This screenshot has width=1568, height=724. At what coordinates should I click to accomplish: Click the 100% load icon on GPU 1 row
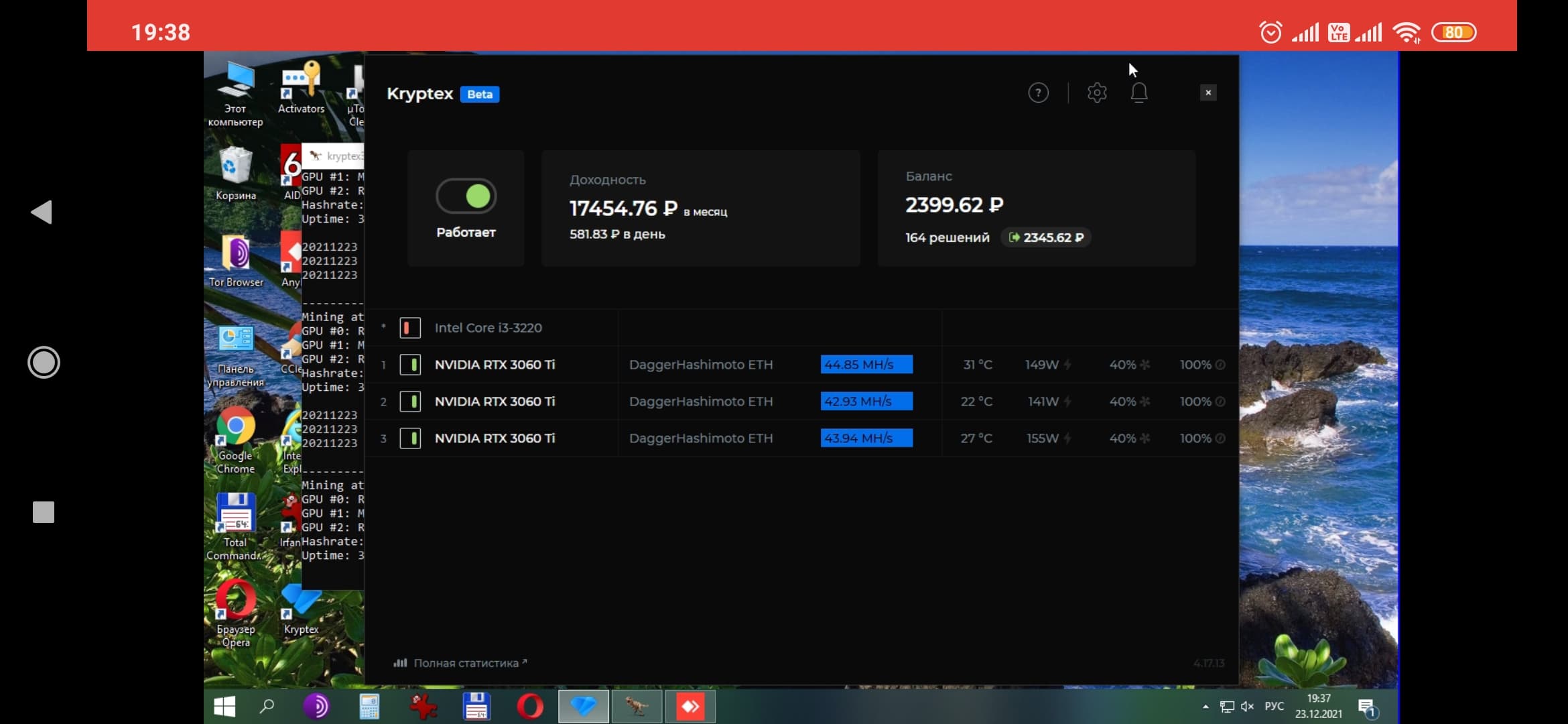coord(1220,365)
